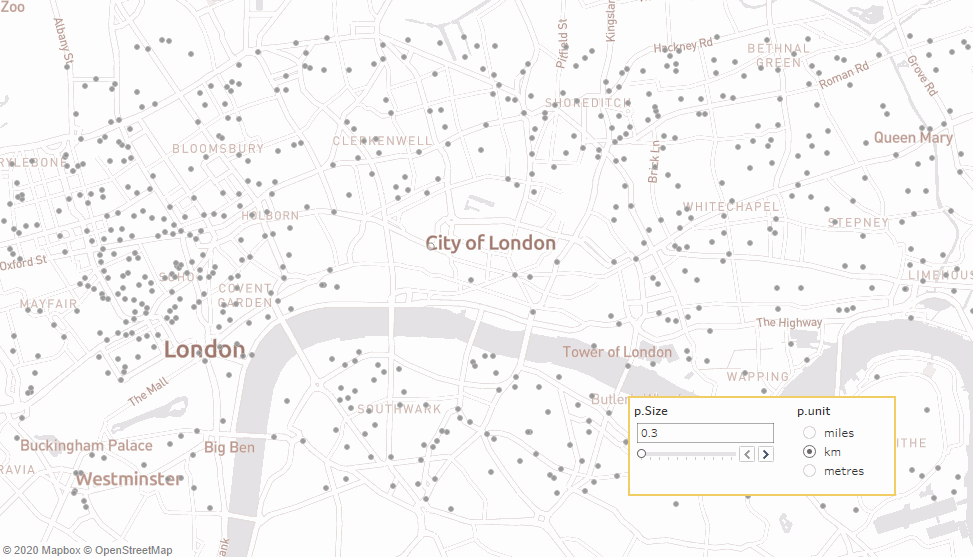Select the miles radio button
The height and width of the screenshot is (557, 973).
pyautogui.click(x=810, y=433)
